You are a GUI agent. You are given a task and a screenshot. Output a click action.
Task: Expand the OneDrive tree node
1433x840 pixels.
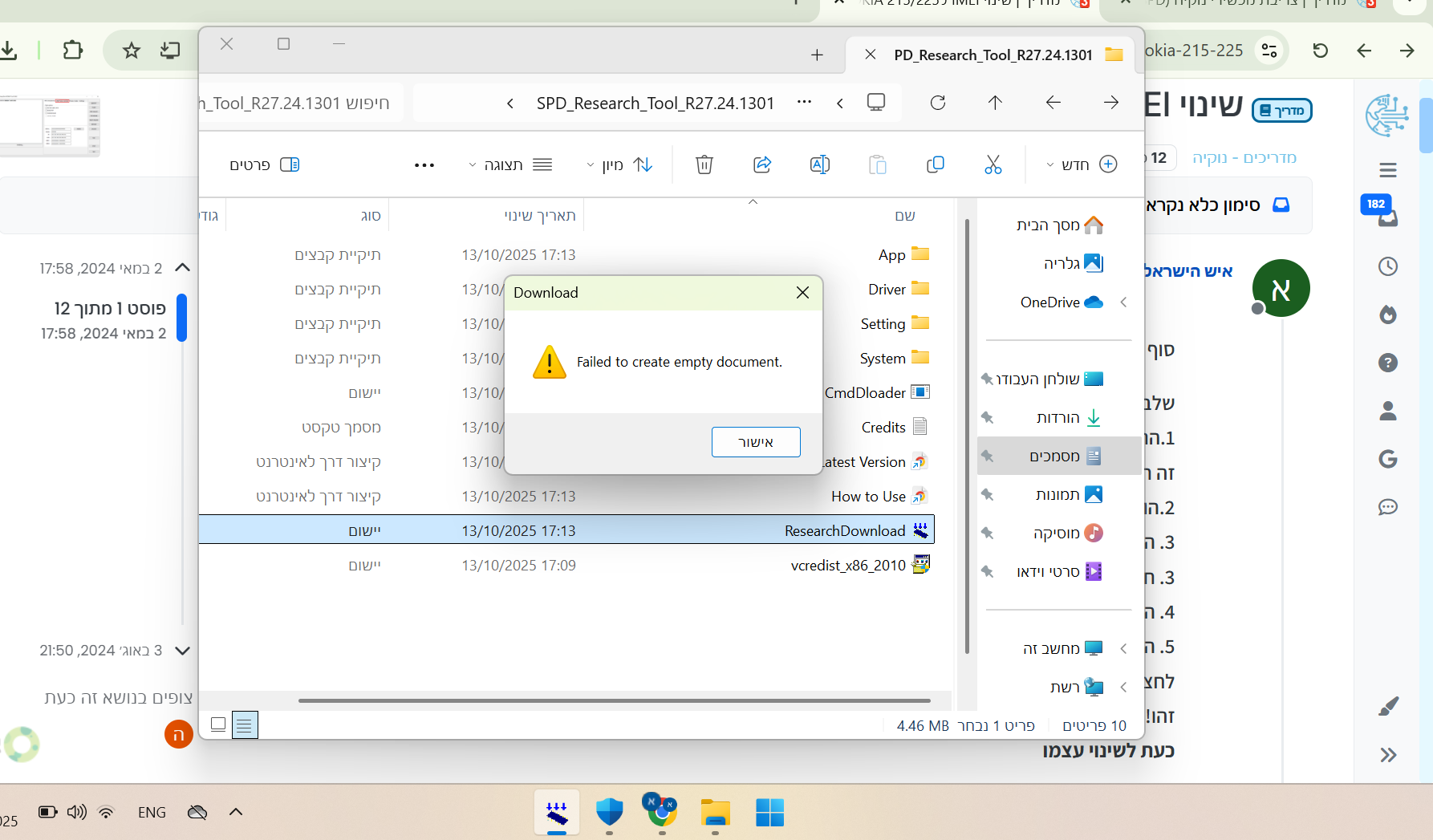1123,302
